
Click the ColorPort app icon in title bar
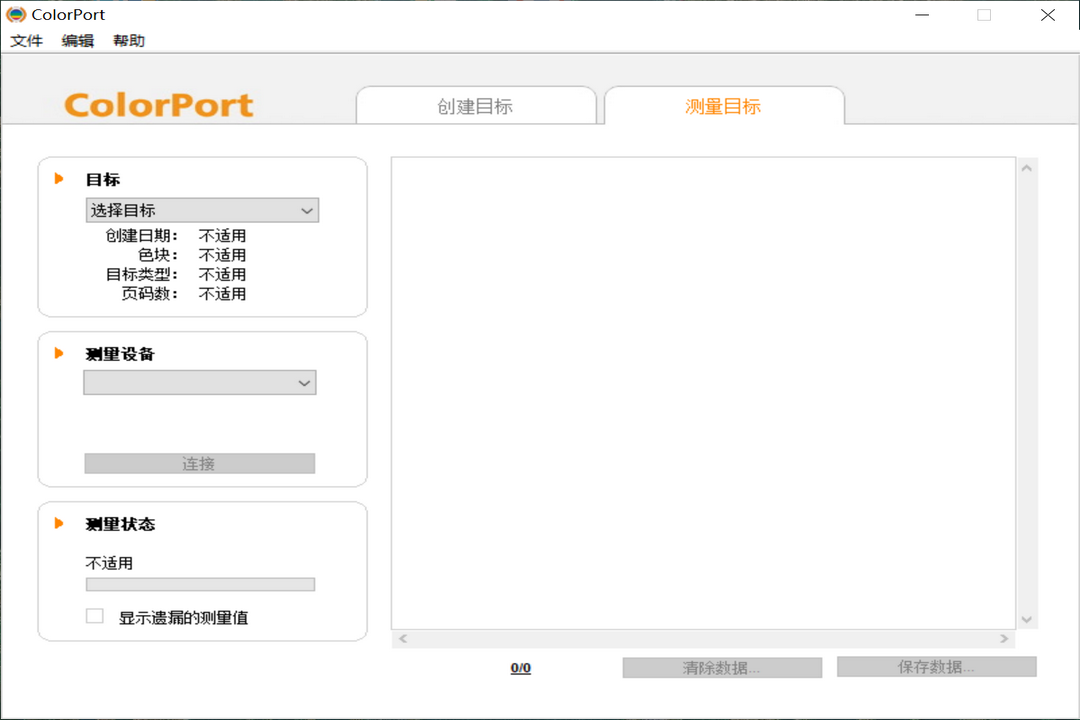click(14, 14)
